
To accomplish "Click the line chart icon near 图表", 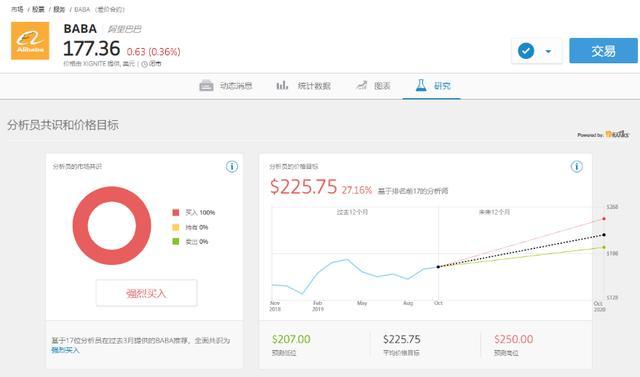I will (x=362, y=85).
